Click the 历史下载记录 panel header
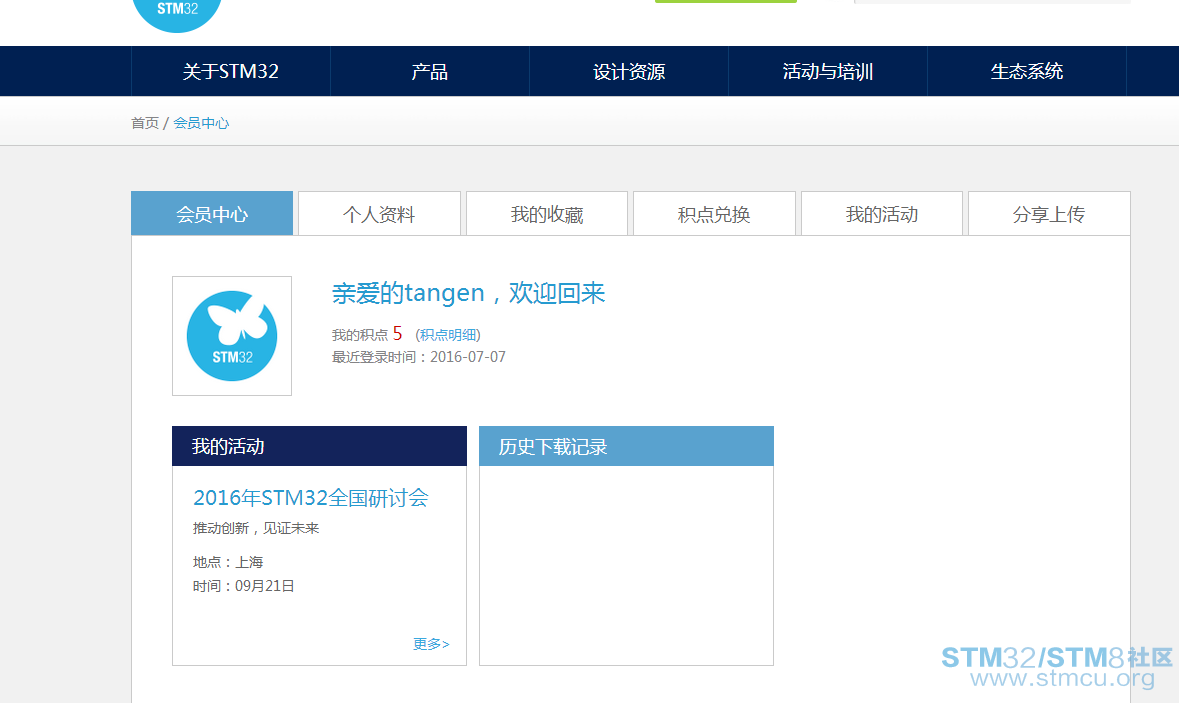This screenshot has width=1179, height=703. (626, 446)
